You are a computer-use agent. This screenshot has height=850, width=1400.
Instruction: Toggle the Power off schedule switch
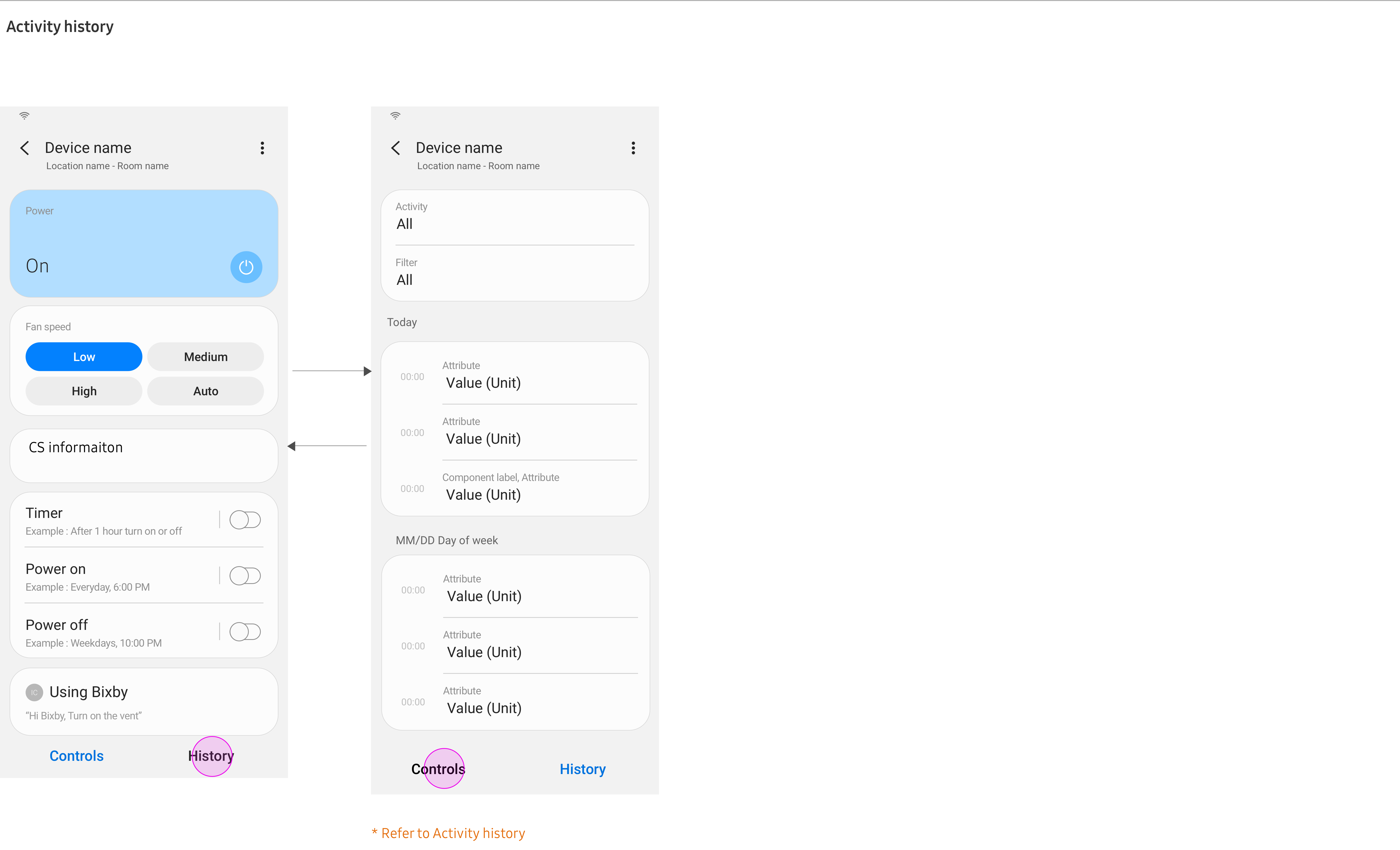coord(245,631)
